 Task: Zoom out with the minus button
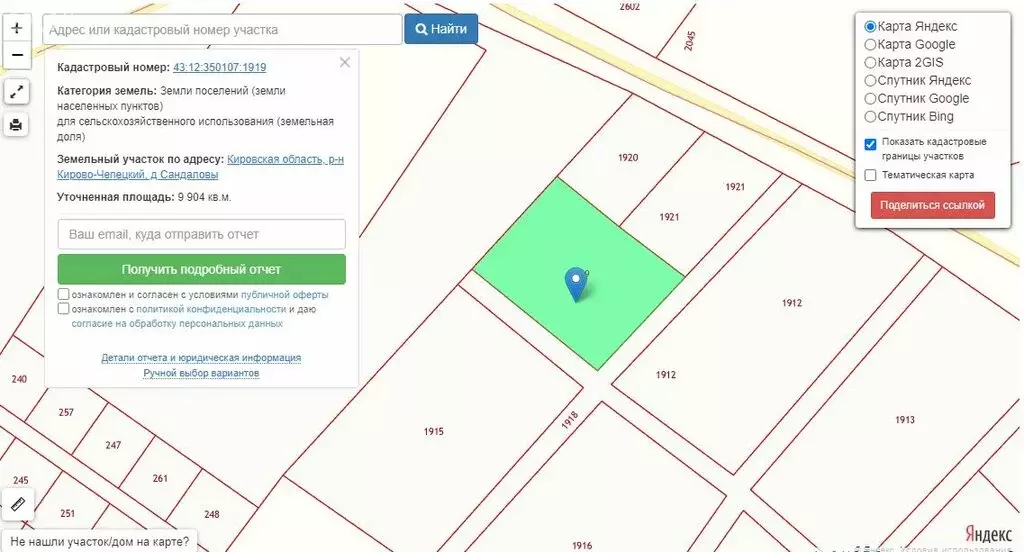tap(16, 55)
